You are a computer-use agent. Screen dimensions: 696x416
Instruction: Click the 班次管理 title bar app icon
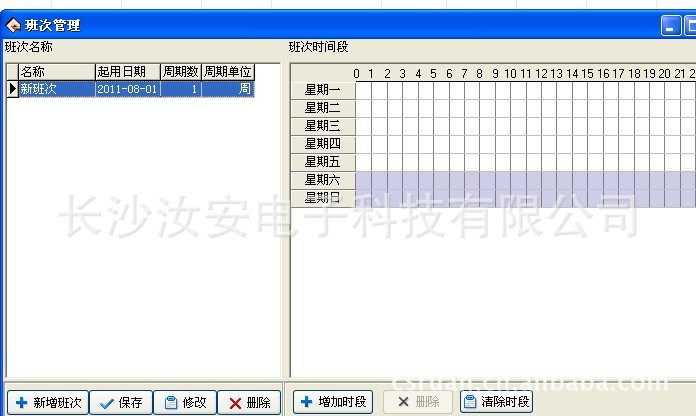pos(13,25)
